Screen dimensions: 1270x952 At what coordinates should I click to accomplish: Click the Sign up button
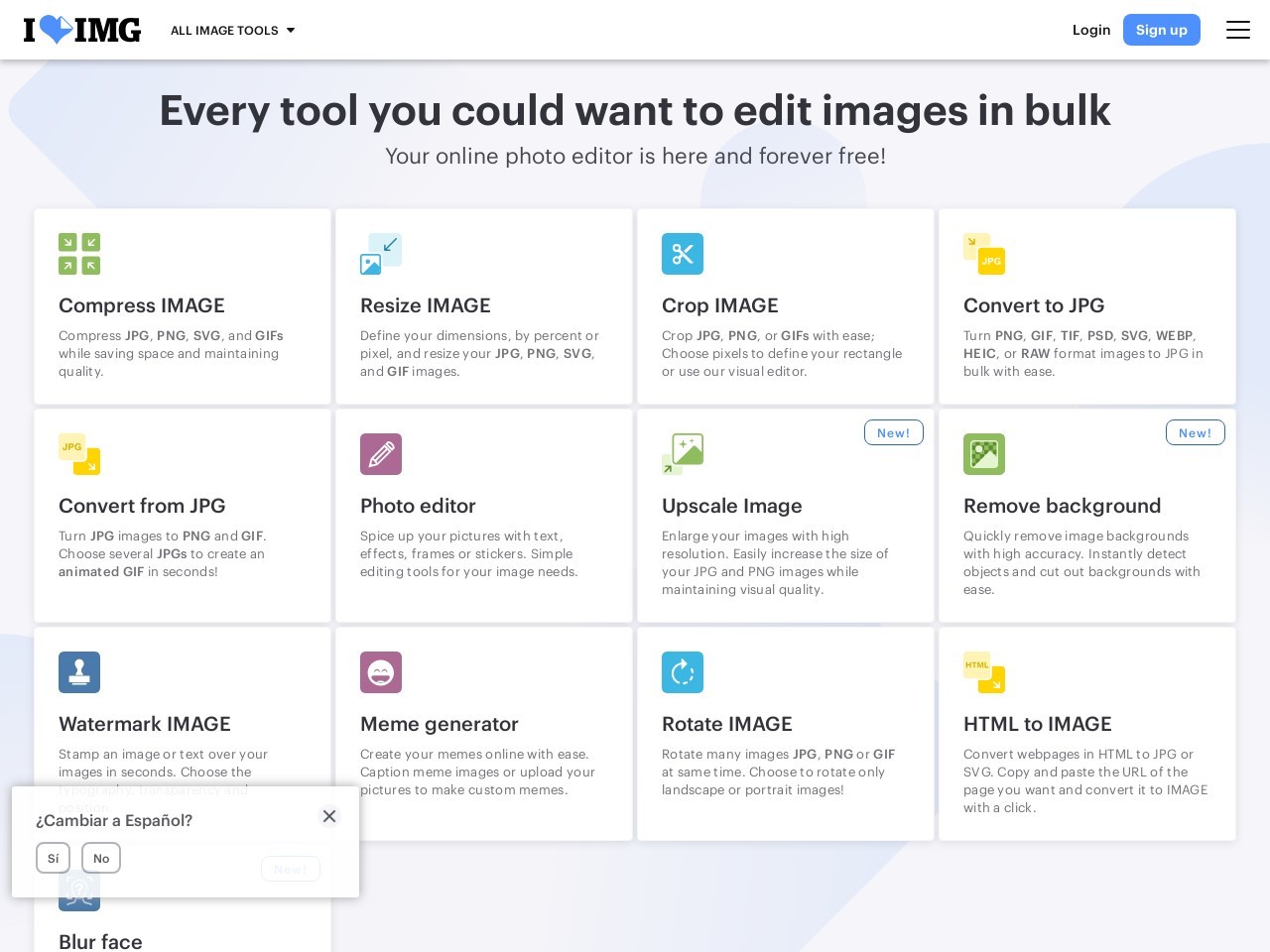1162,30
